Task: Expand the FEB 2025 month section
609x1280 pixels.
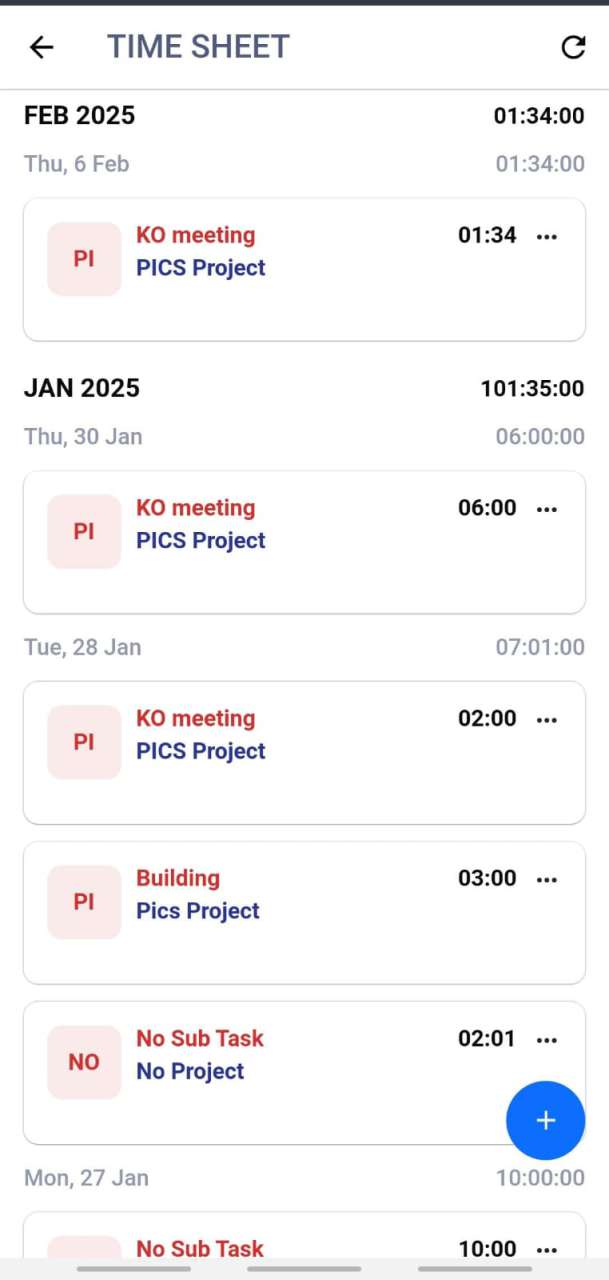Action: click(80, 116)
